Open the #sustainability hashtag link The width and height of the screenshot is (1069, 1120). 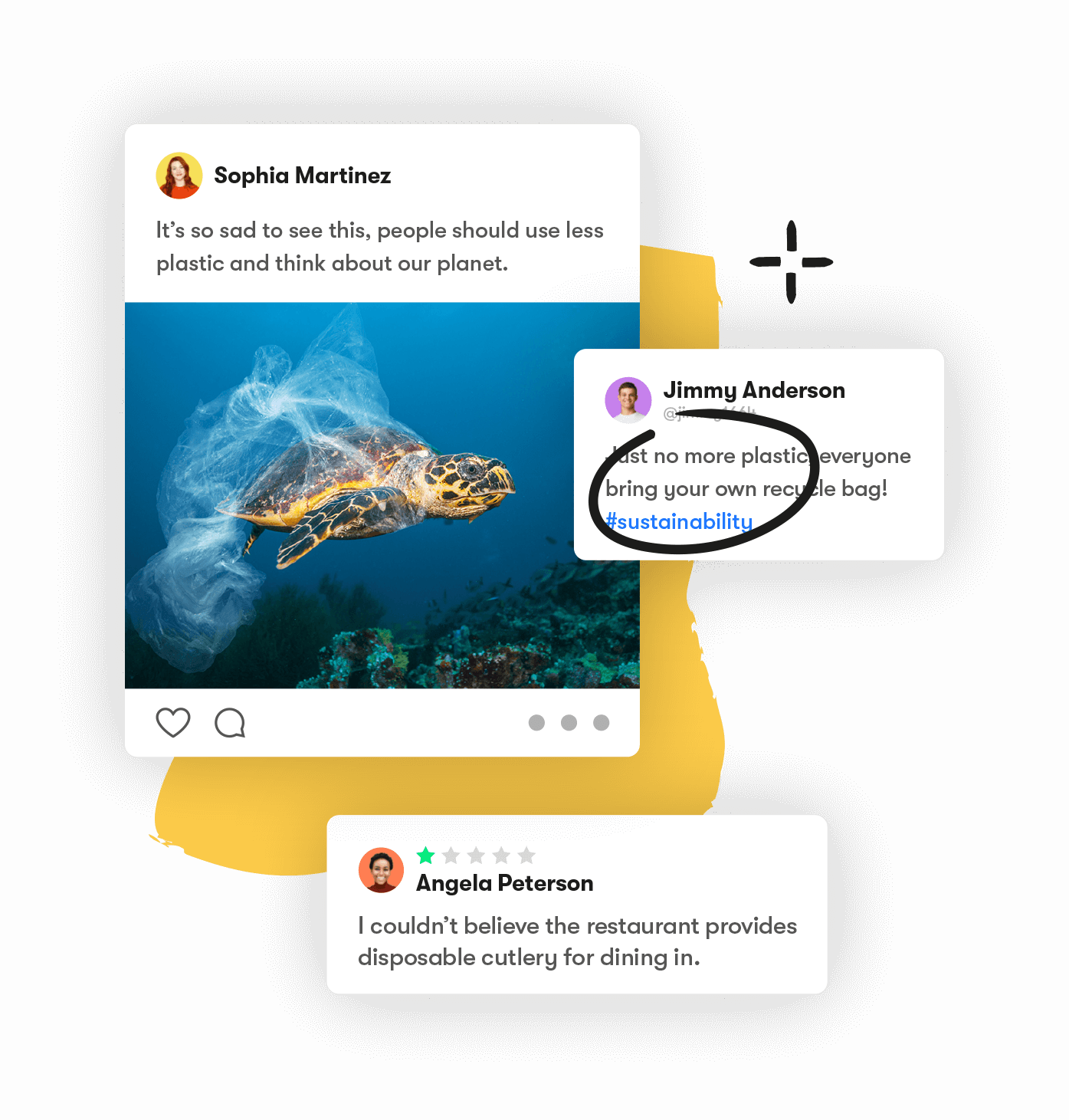[679, 522]
